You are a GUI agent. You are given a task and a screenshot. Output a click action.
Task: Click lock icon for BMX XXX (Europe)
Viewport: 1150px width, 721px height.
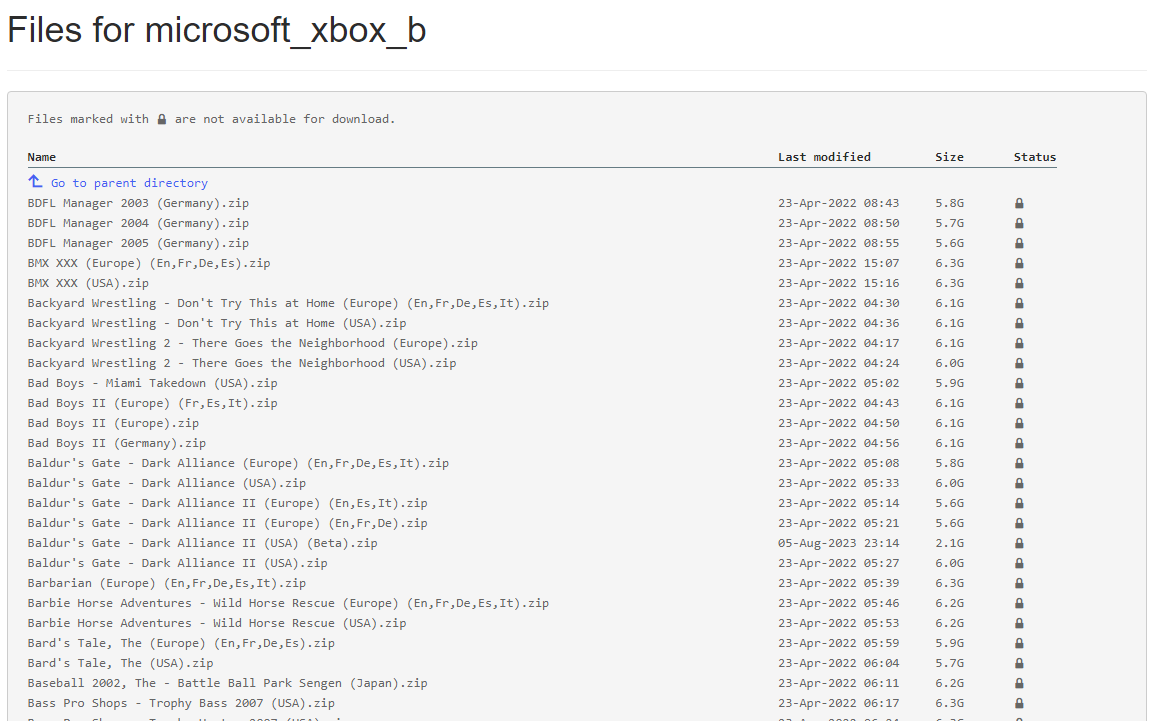click(x=1019, y=263)
